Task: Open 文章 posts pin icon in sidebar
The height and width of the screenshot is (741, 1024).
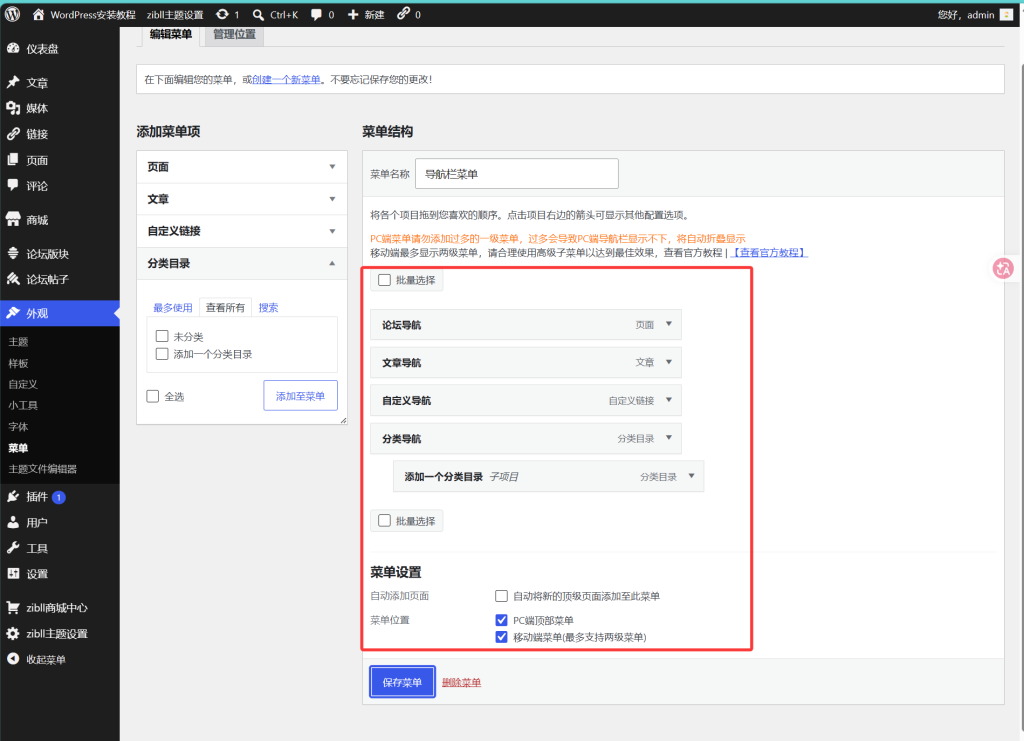Action: point(13,82)
